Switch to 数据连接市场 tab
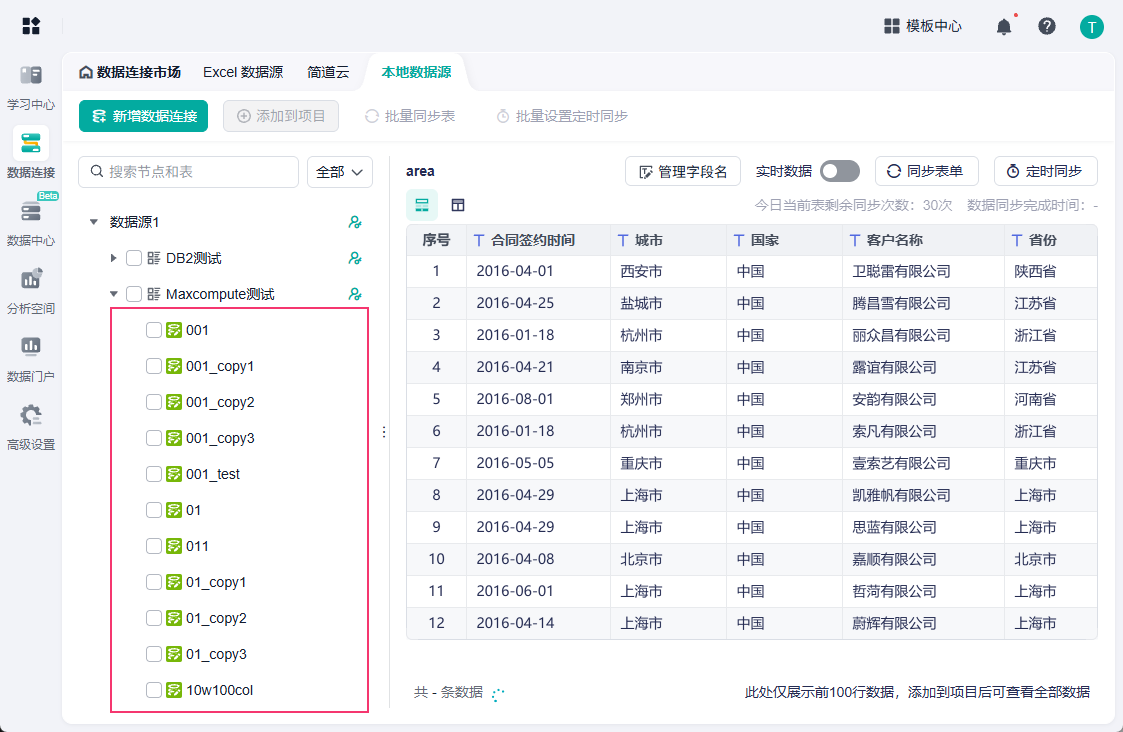1123x732 pixels. click(x=130, y=72)
